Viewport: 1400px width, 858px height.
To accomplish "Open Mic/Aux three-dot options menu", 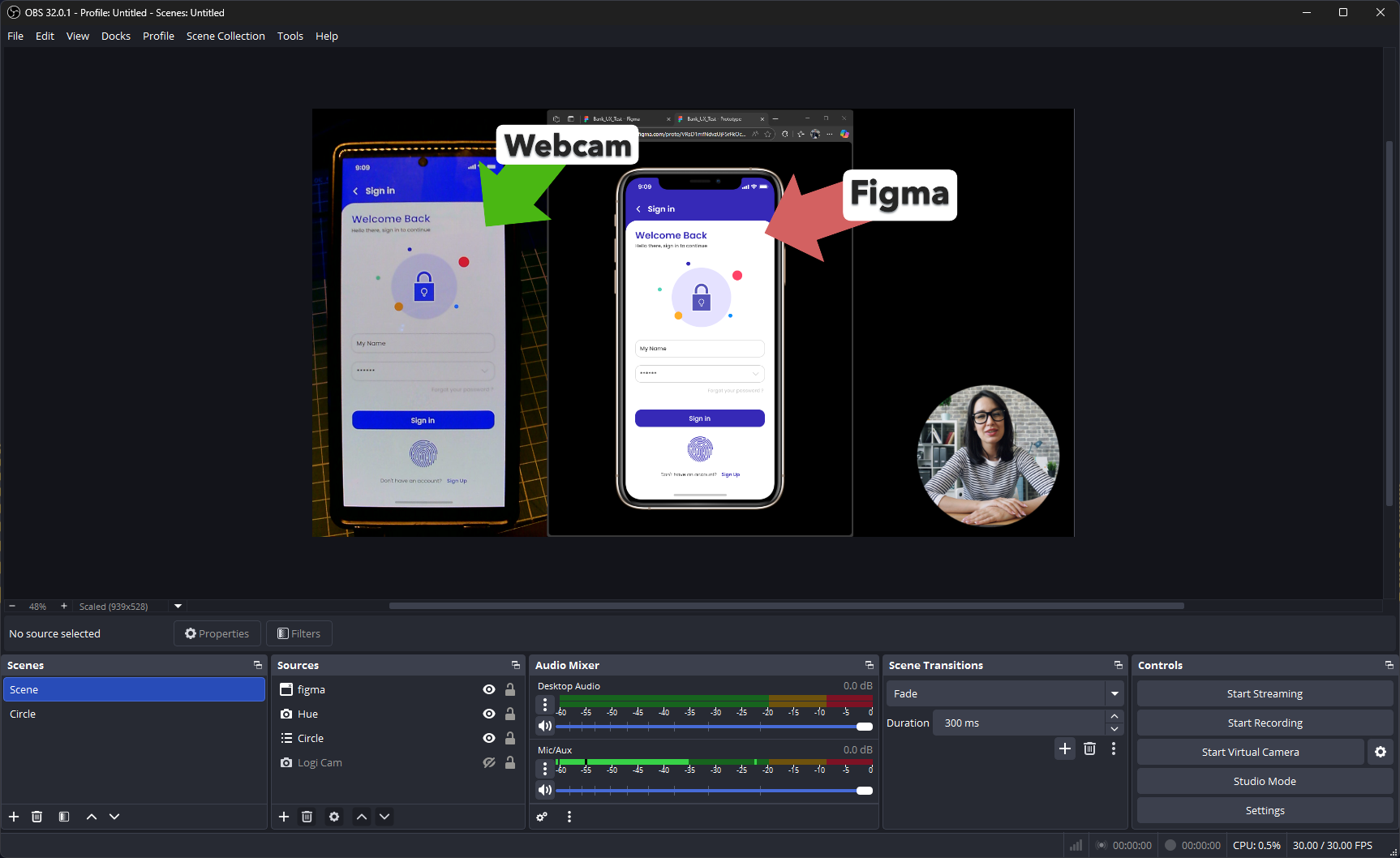I will tap(545, 767).
